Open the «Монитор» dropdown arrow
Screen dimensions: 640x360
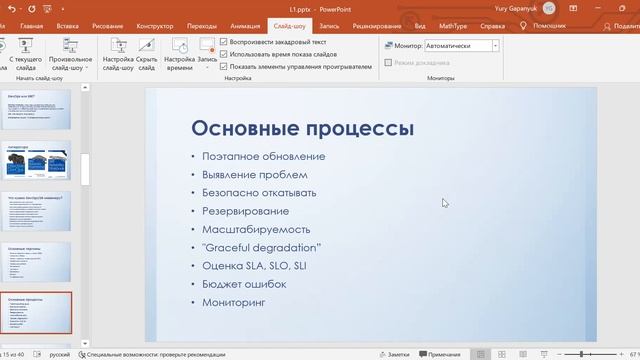495,46
